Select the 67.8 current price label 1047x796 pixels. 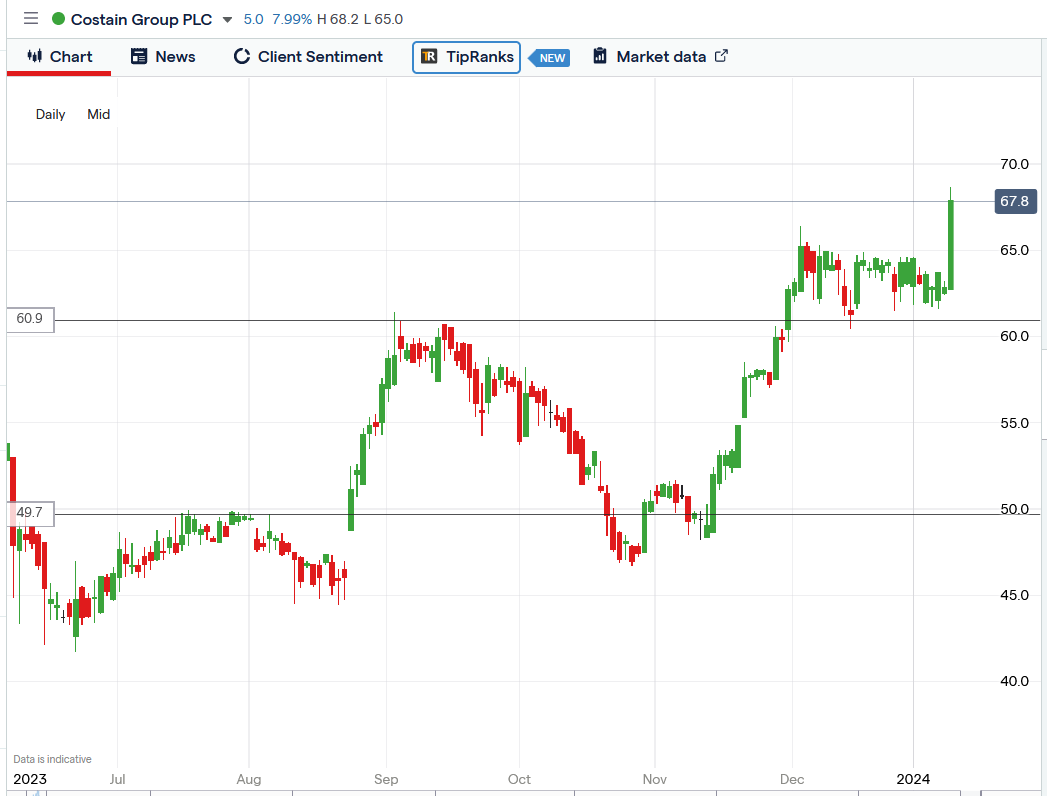(x=1016, y=201)
